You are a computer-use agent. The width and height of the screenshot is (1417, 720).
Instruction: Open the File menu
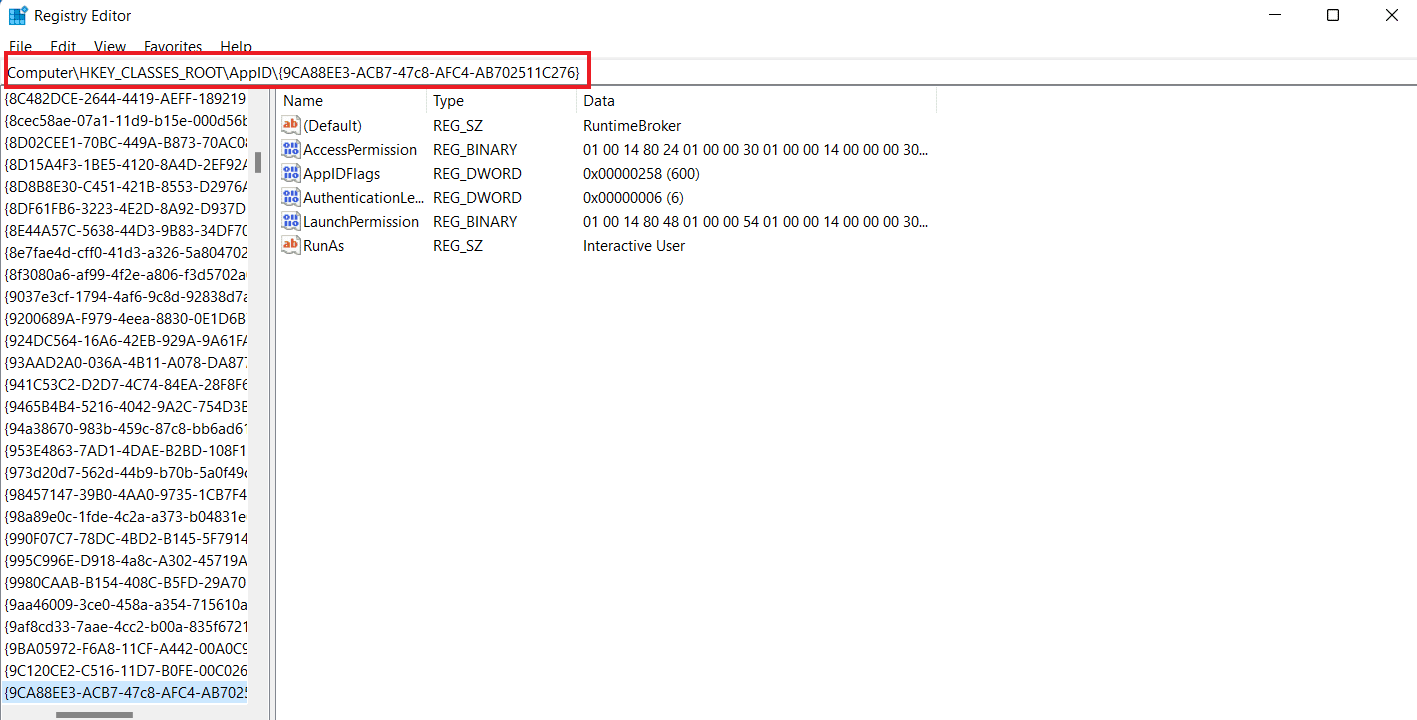pyautogui.click(x=21, y=47)
